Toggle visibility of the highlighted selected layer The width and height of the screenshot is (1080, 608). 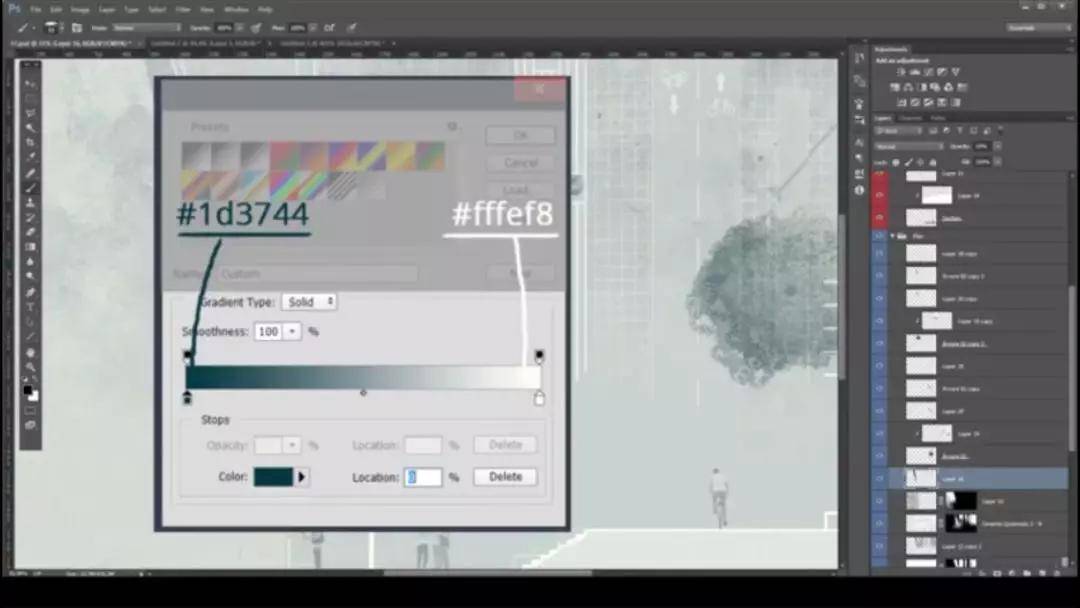point(880,479)
